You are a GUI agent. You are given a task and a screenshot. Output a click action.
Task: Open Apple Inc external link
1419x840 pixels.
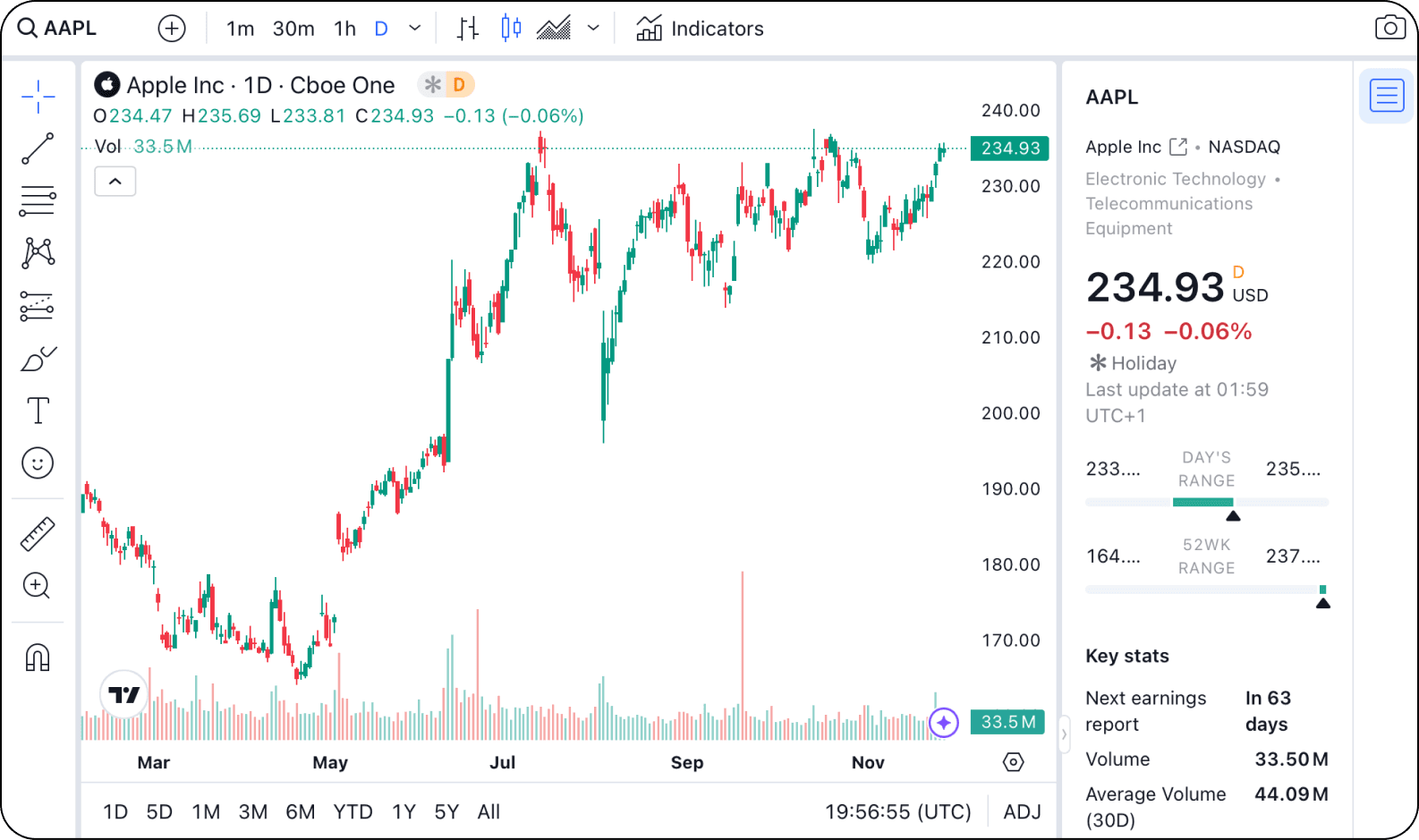(x=1178, y=147)
